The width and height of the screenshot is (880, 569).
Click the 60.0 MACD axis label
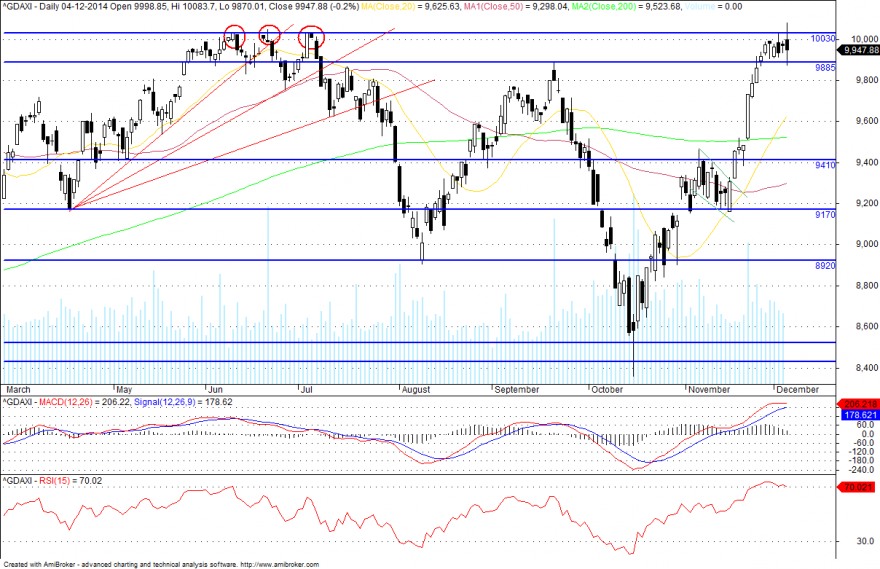(867, 425)
